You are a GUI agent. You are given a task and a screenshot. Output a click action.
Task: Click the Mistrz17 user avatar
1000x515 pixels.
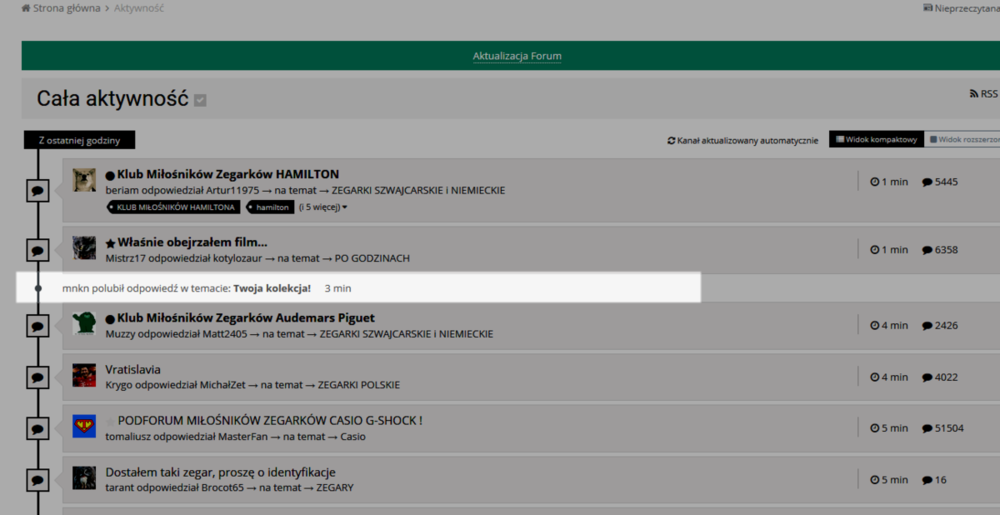84,248
